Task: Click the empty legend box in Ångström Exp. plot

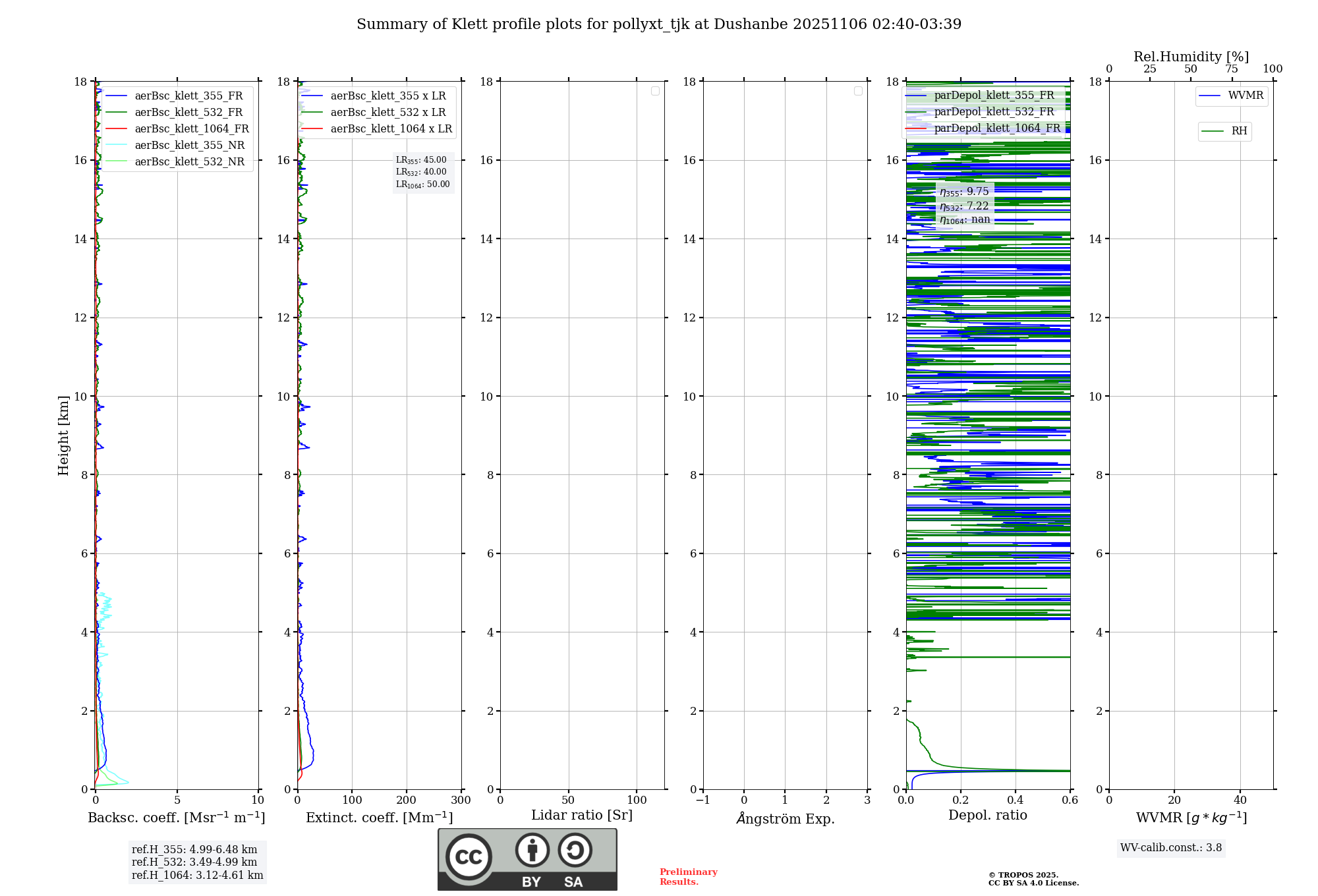Action: (x=858, y=91)
